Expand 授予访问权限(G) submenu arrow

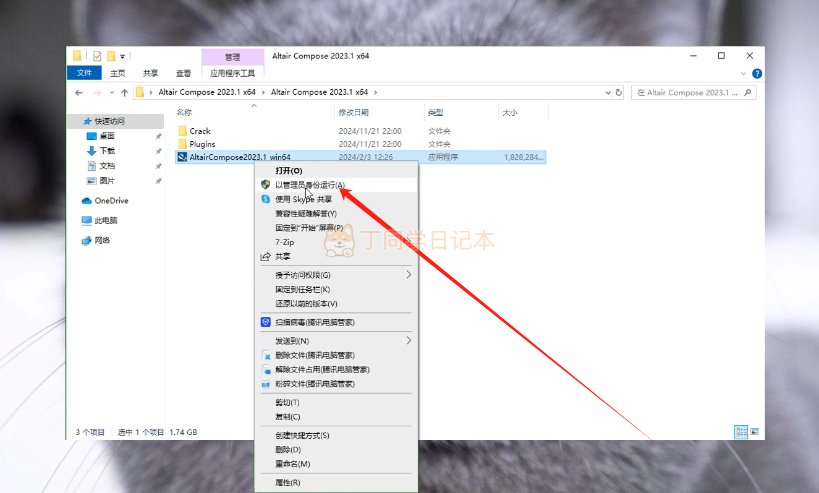click(408, 275)
